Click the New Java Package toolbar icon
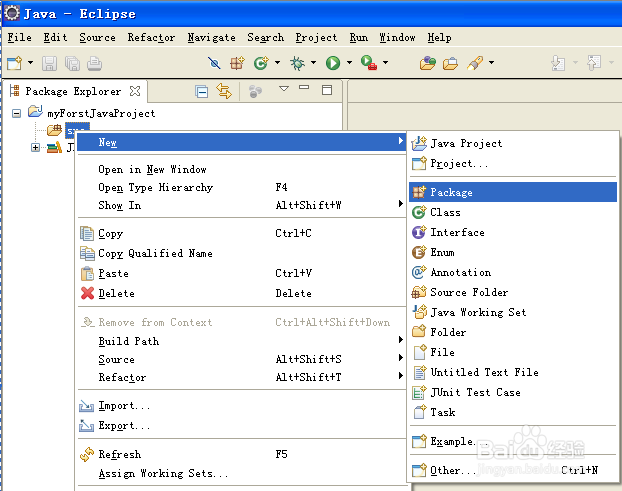This screenshot has height=491, width=622. click(237, 63)
